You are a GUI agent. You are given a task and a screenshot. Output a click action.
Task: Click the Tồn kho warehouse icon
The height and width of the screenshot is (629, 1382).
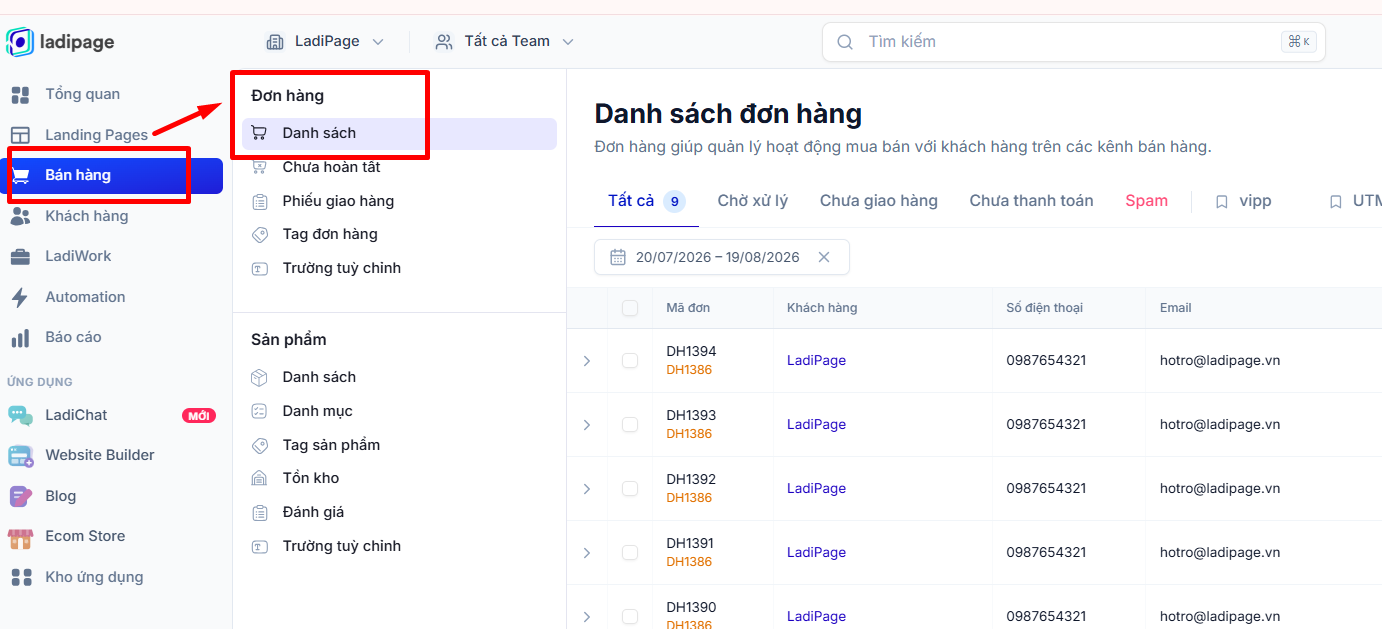[260, 478]
